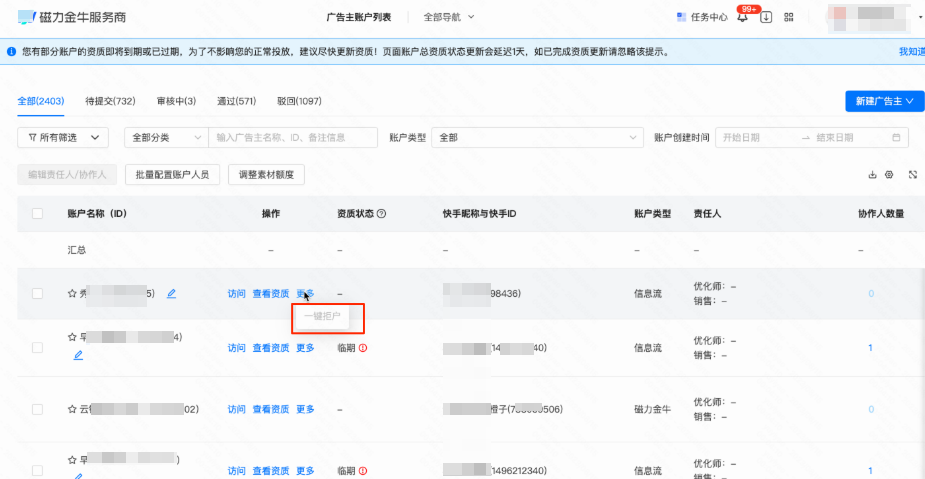Click the help icon beside 资质状态

[381, 214]
